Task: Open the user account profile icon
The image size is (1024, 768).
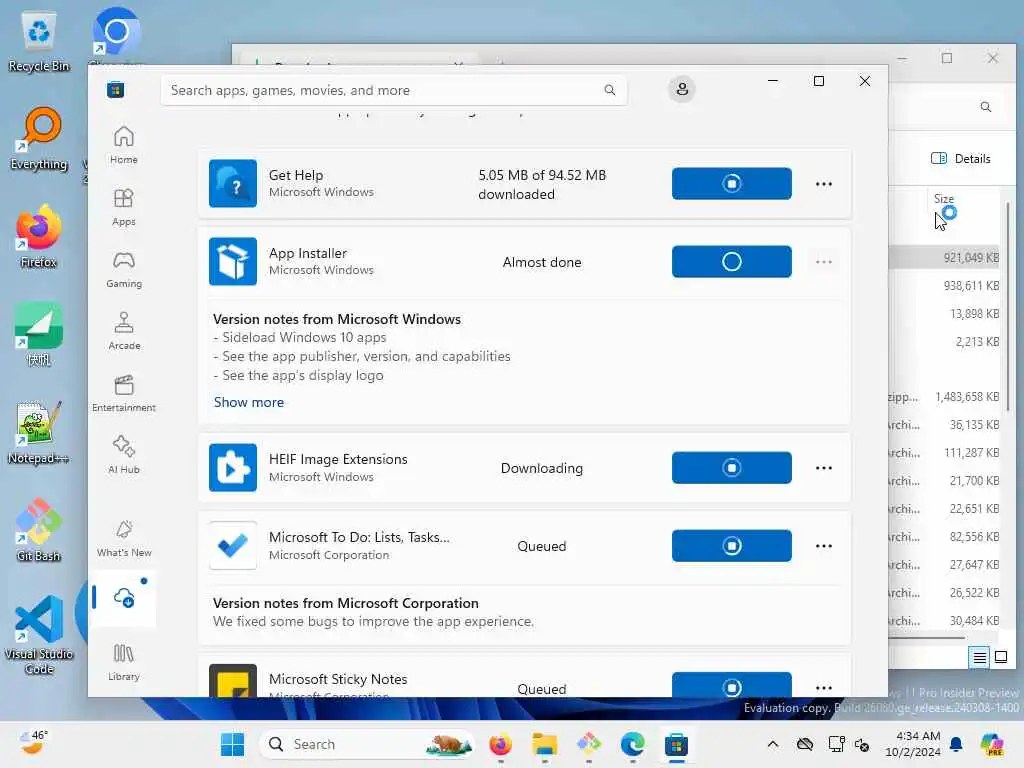Action: click(x=682, y=89)
